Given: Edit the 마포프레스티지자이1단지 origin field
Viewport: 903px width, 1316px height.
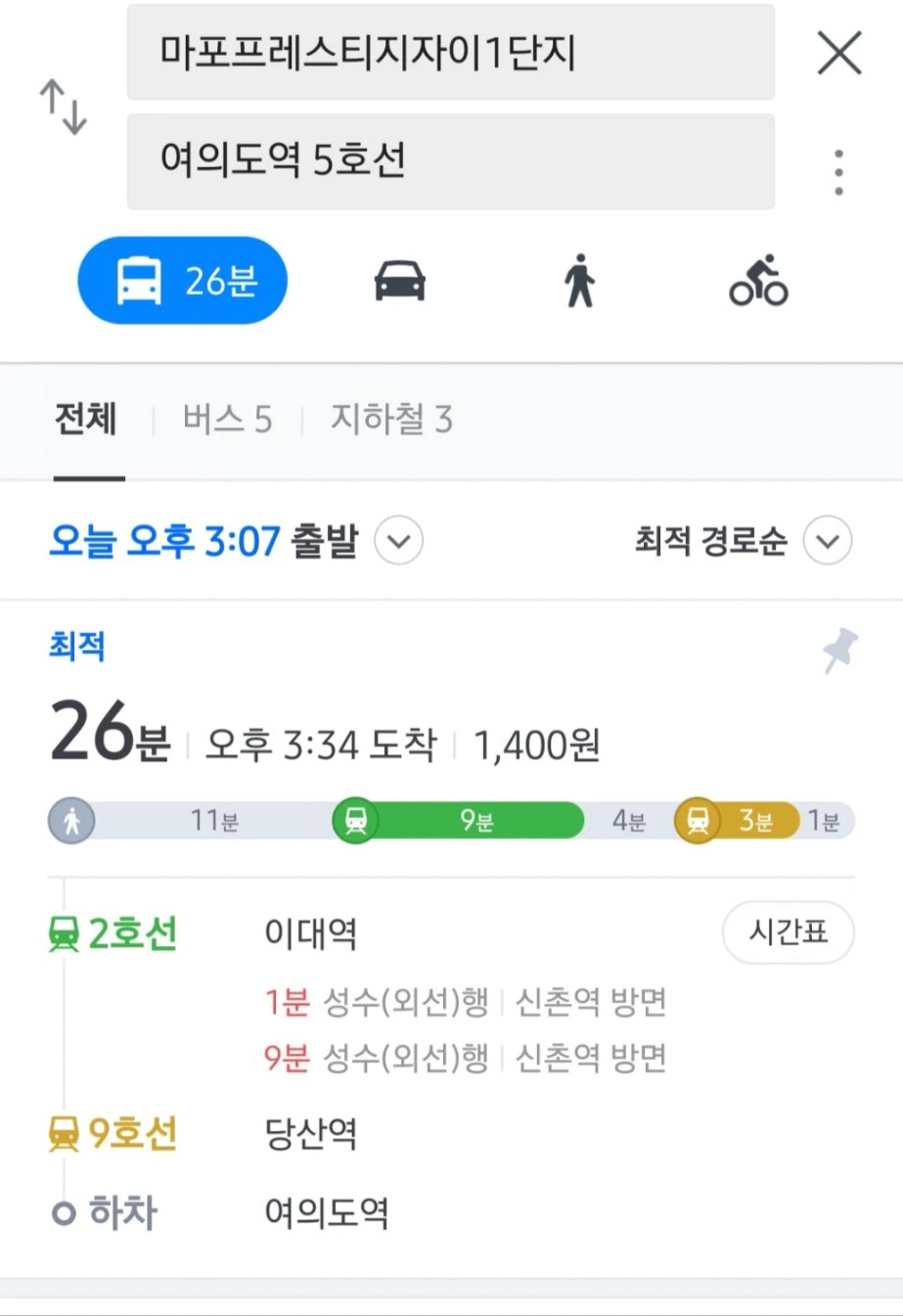Looking at the screenshot, I should pos(451,52).
